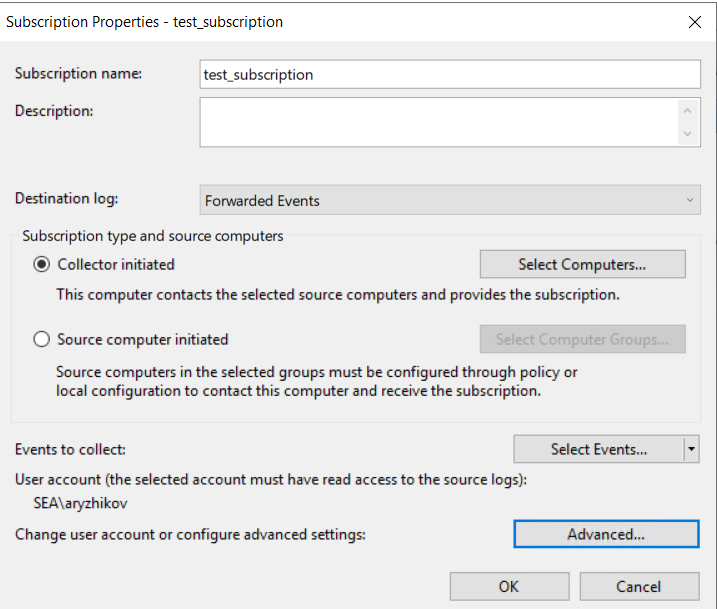Viewport: 717px width, 609px height.
Task: Click the 'Subscription name:' label
Action: click(x=79, y=73)
